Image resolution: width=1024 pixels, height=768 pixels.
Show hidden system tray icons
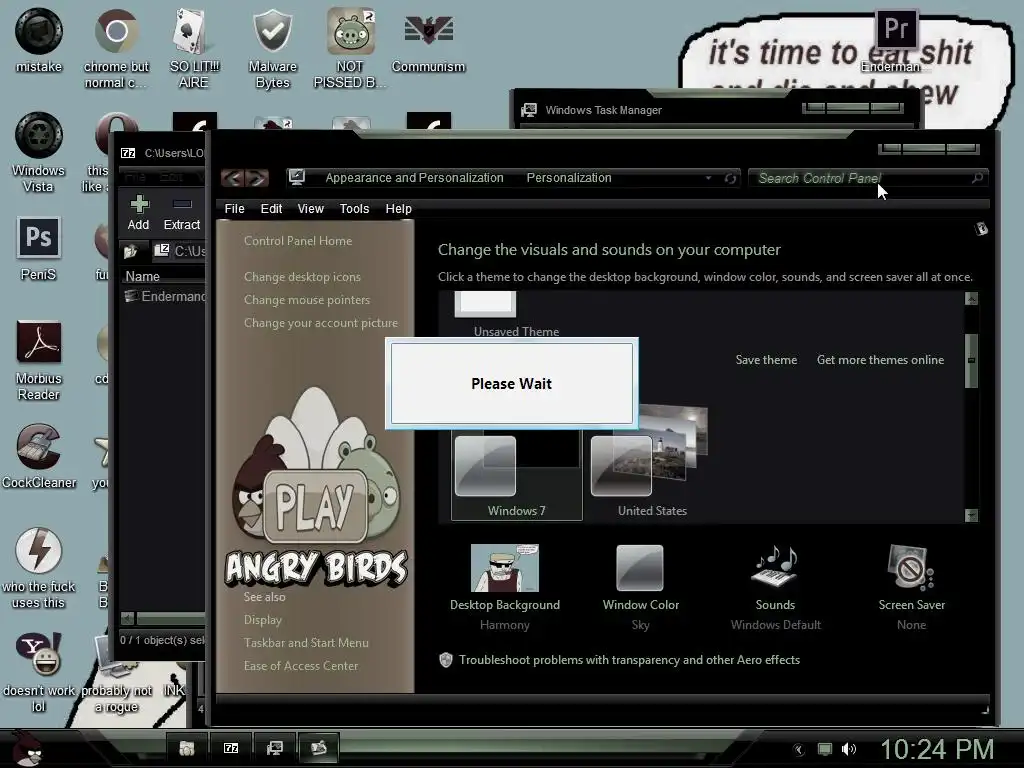[x=799, y=750]
